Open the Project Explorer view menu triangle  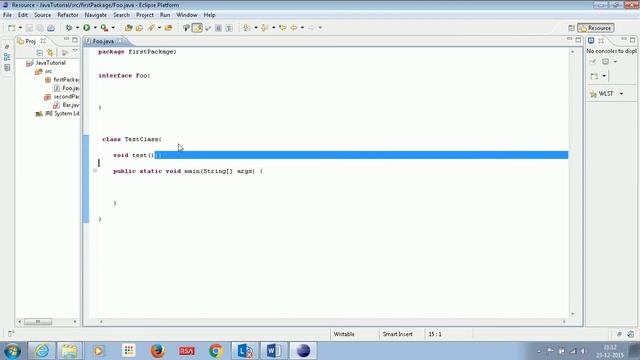(75, 51)
